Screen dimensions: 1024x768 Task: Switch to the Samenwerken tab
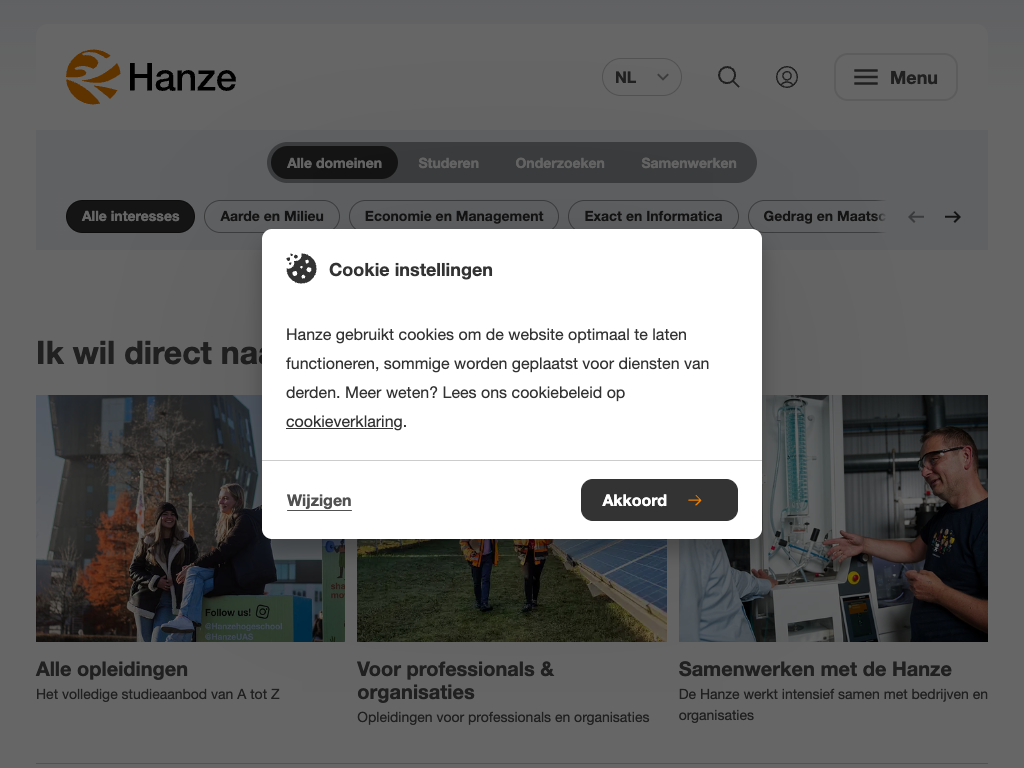coord(689,163)
